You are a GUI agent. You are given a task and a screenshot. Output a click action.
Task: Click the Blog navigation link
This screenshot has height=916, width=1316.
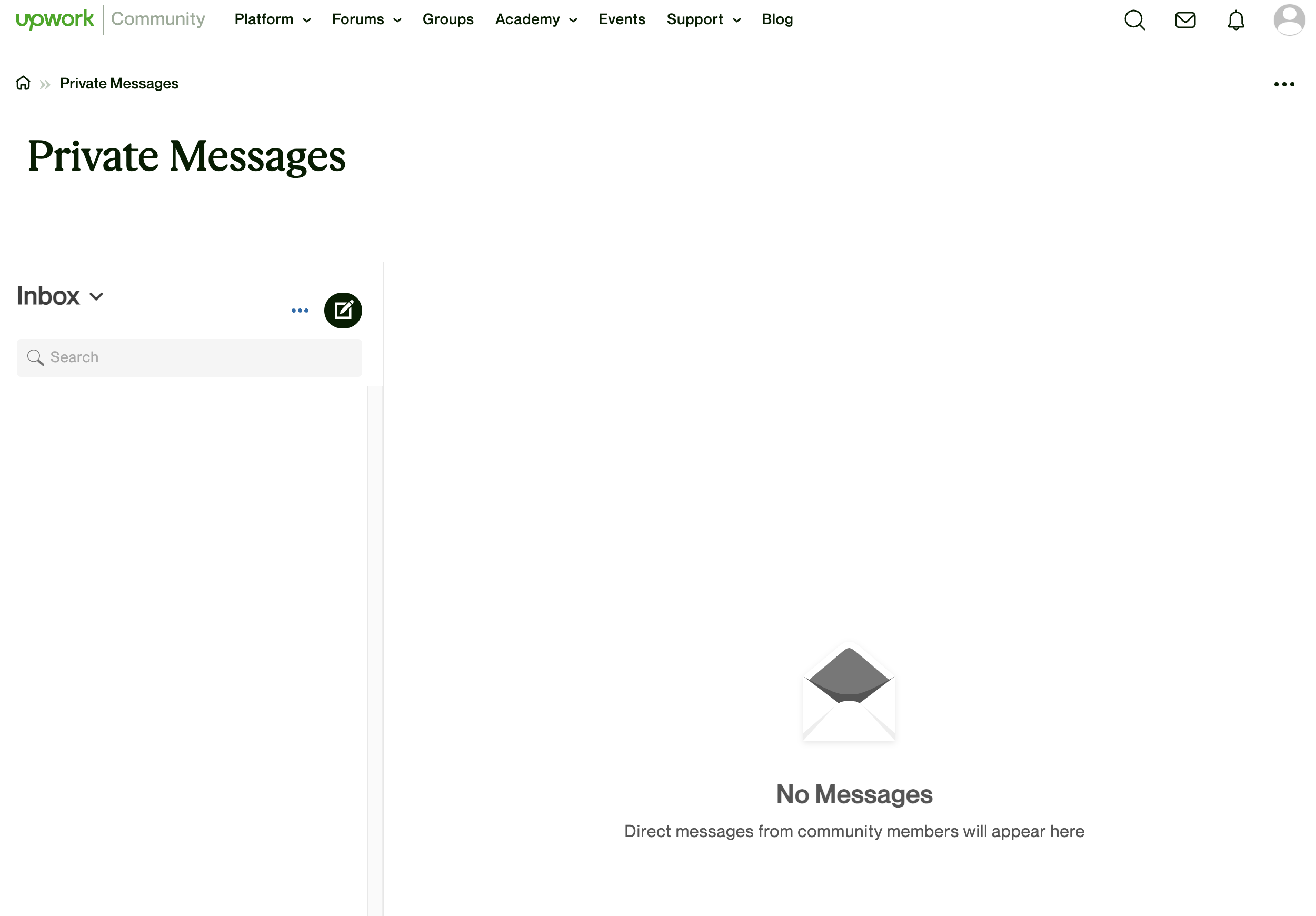point(777,19)
